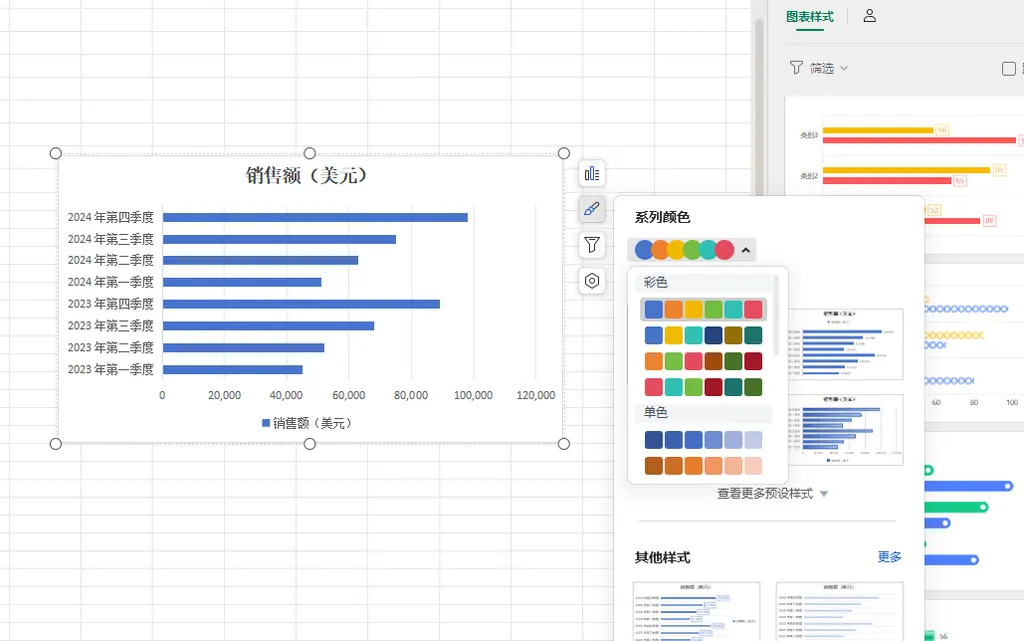Collapse the 系列颜色 color palette dropdown
Viewport: 1024px width, 641px height.
click(747, 250)
